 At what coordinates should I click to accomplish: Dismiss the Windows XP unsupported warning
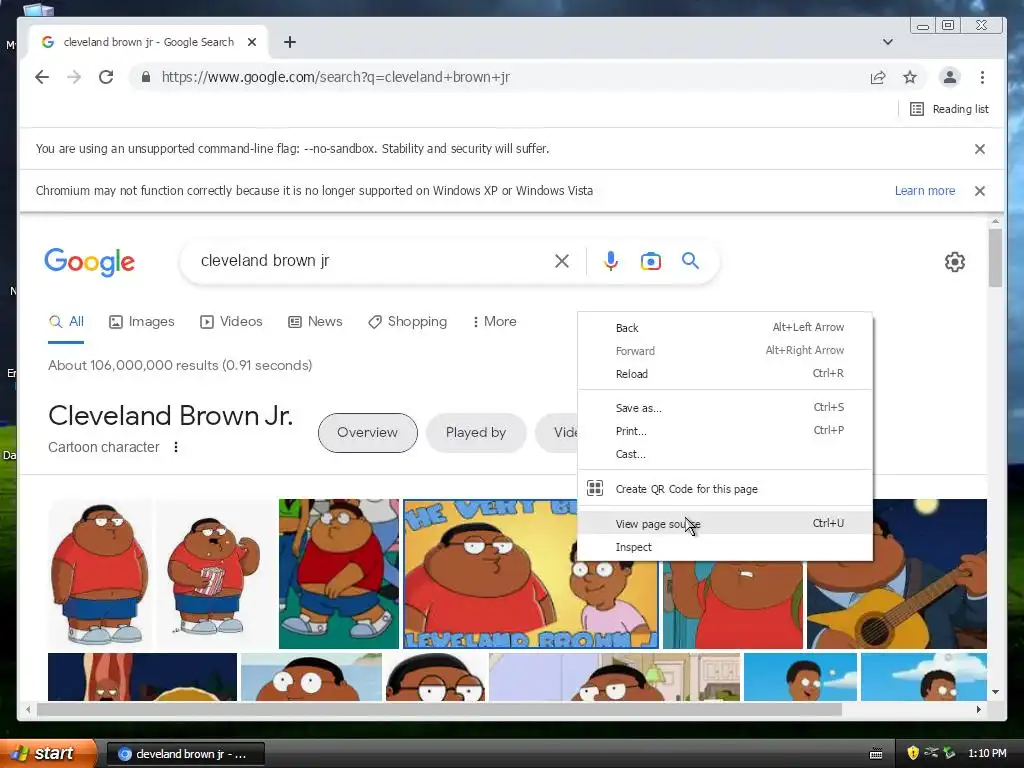click(x=980, y=191)
